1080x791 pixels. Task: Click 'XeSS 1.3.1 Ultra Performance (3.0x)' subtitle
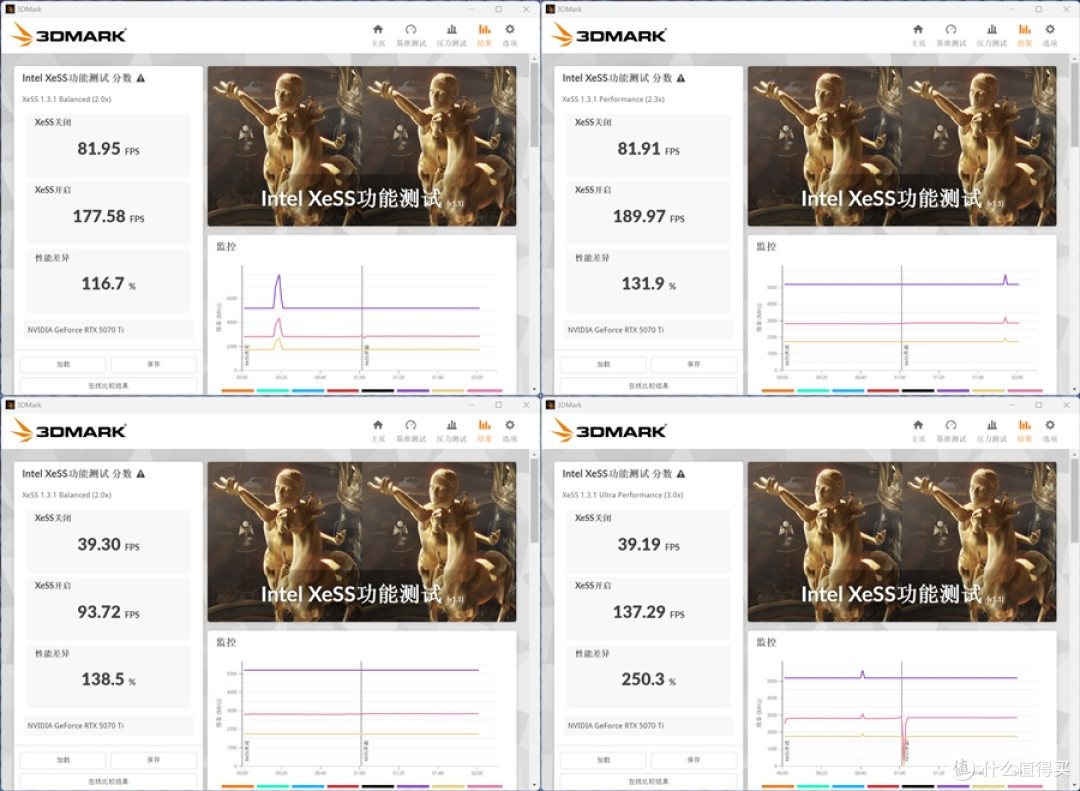[x=623, y=495]
